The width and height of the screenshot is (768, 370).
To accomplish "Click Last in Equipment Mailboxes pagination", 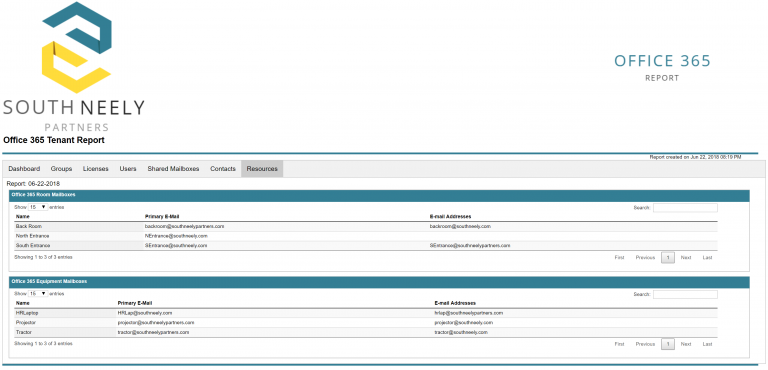I will 707,344.
